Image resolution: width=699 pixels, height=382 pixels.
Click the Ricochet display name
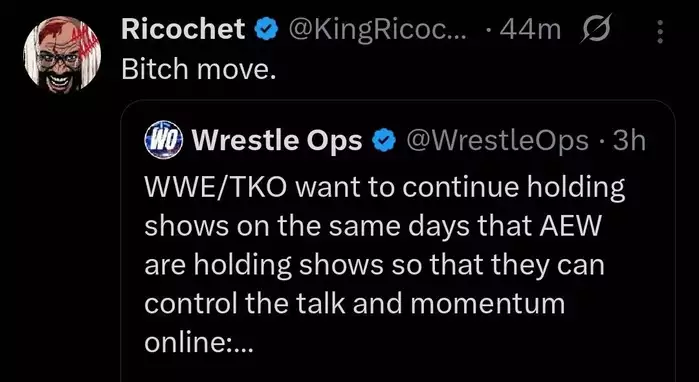tap(183, 29)
